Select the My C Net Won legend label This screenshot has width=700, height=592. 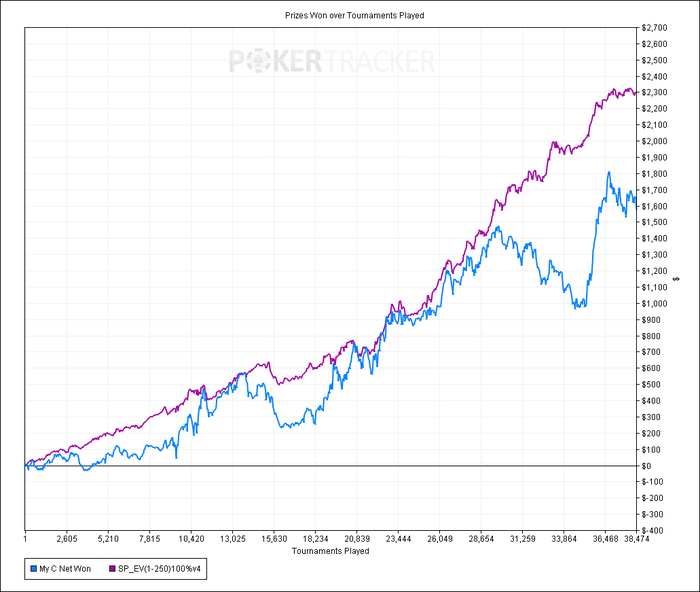(x=65, y=569)
